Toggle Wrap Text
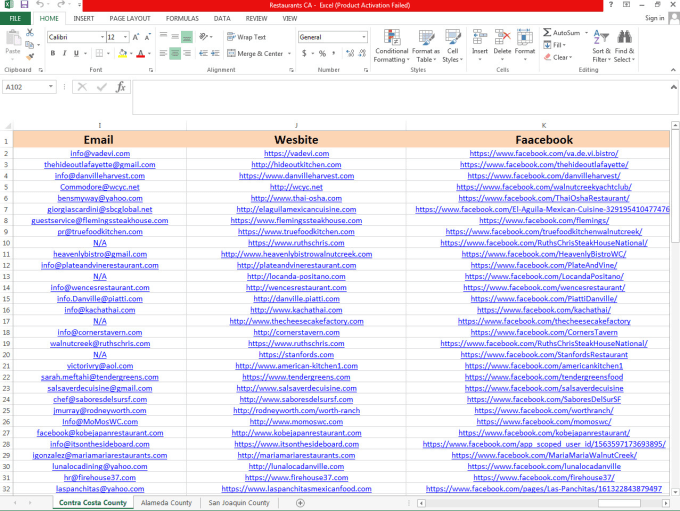 pyautogui.click(x=246, y=37)
